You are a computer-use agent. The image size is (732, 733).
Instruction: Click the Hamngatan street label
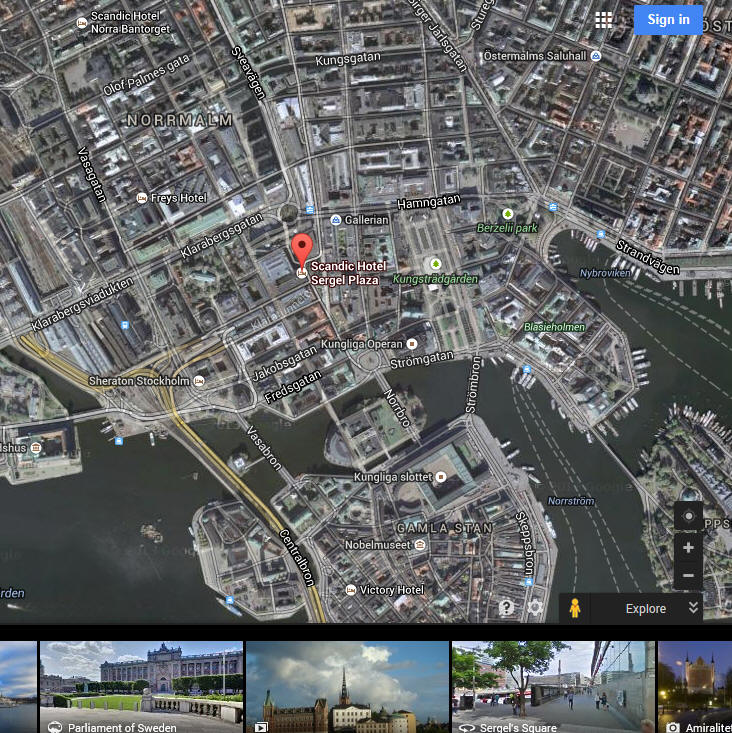coord(429,201)
